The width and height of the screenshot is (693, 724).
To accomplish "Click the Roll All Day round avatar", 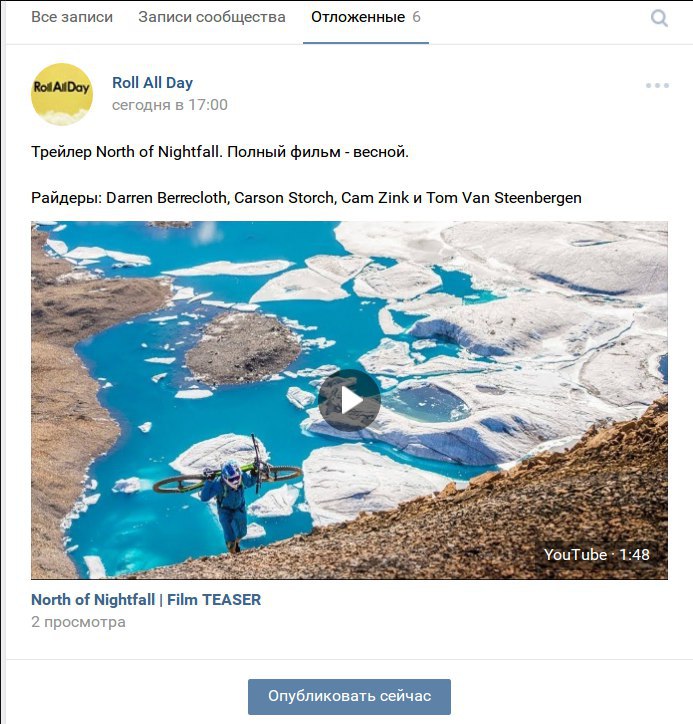I will [62, 94].
